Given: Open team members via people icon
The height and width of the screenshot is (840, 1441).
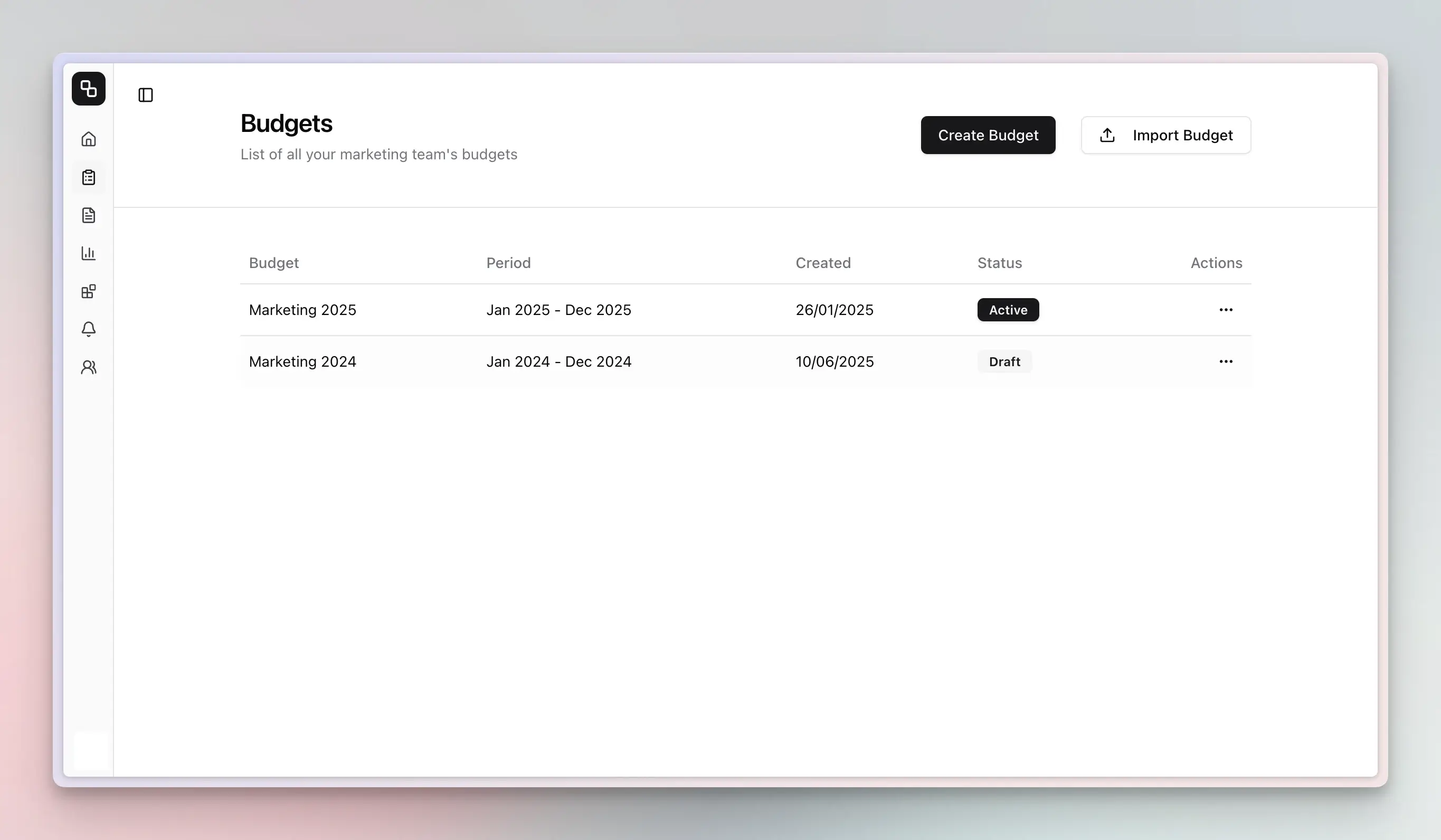Looking at the screenshot, I should click(x=89, y=367).
